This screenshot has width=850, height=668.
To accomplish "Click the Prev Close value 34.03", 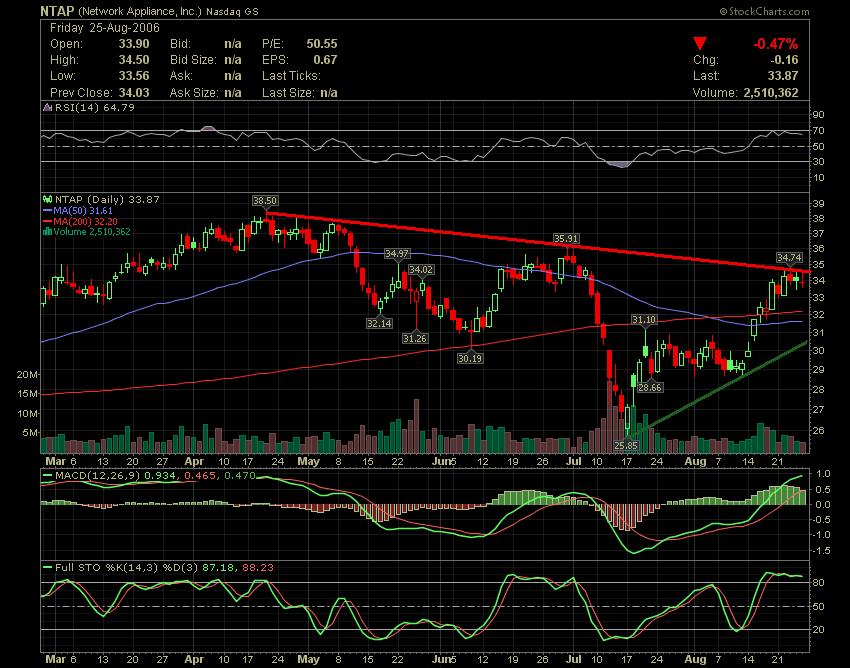I will point(134,93).
